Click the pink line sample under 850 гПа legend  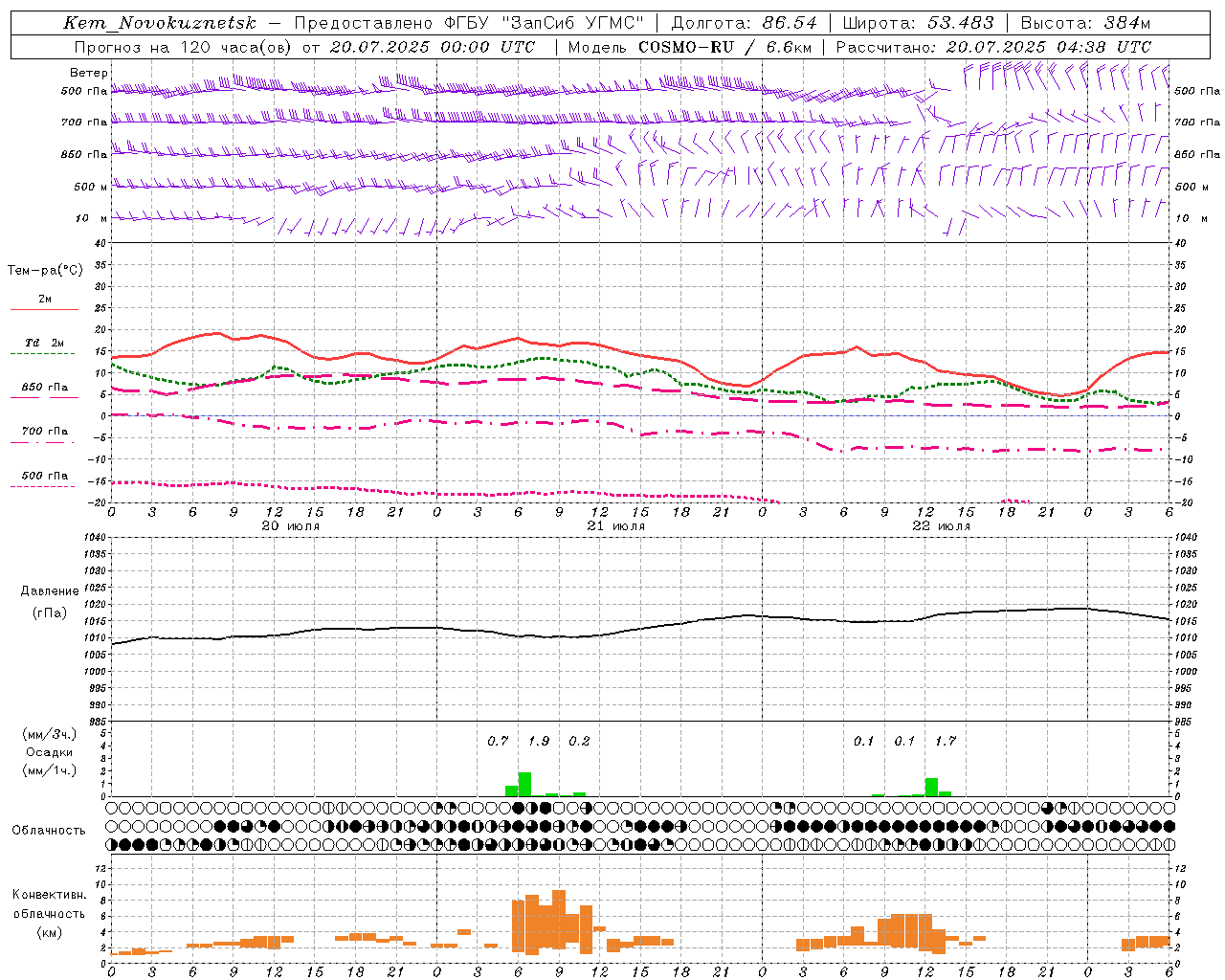43,398
